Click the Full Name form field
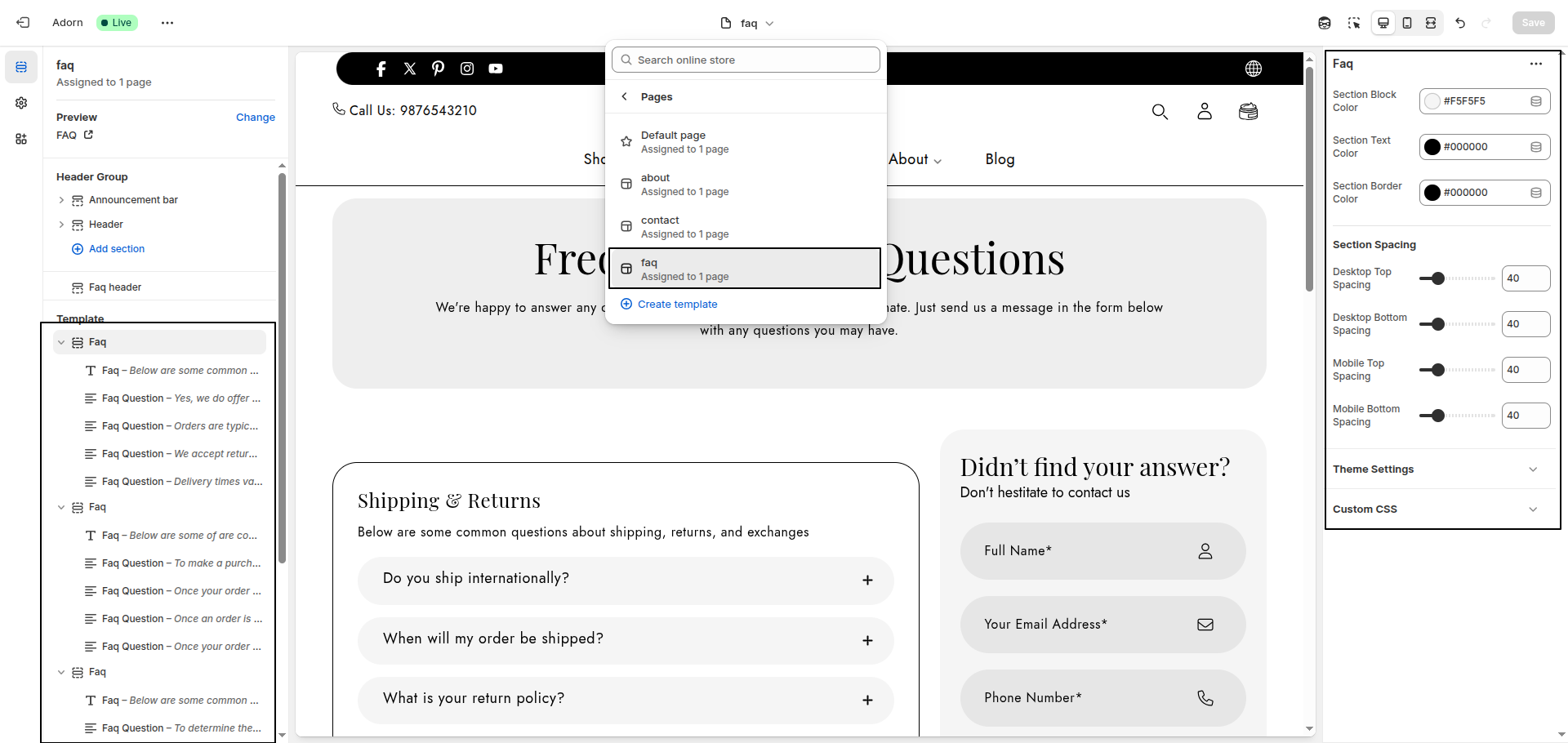The image size is (1568, 743). click(x=1102, y=551)
